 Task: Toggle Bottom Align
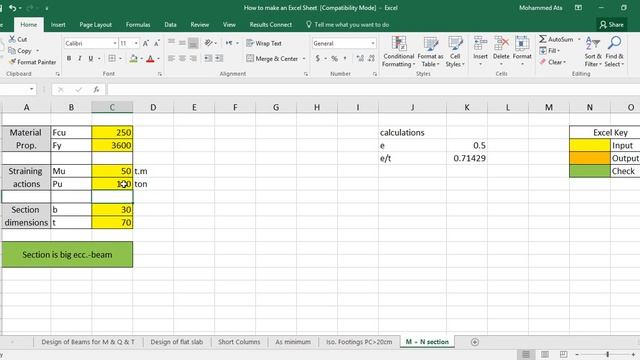click(x=193, y=43)
